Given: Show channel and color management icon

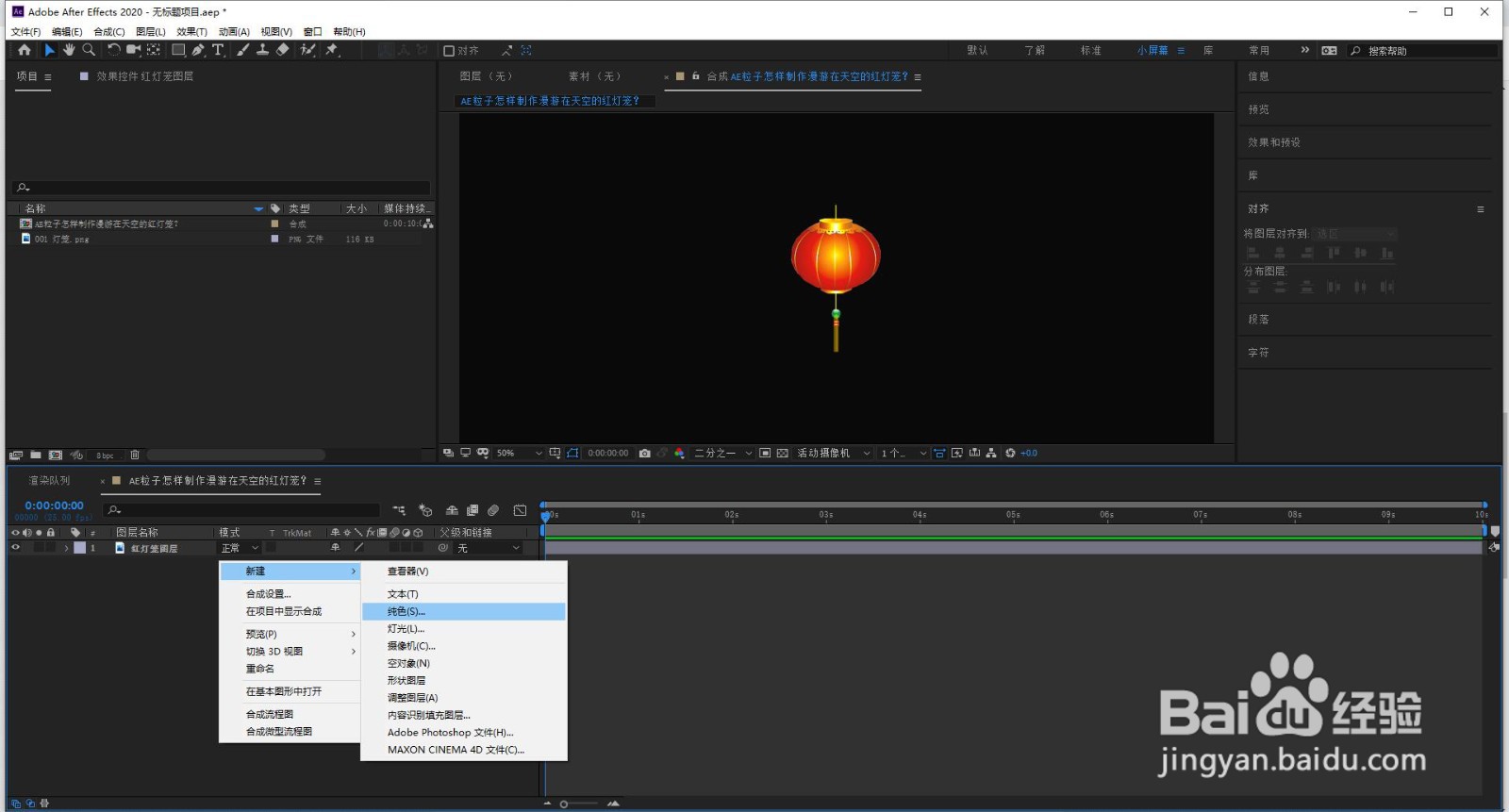Looking at the screenshot, I should [x=679, y=454].
